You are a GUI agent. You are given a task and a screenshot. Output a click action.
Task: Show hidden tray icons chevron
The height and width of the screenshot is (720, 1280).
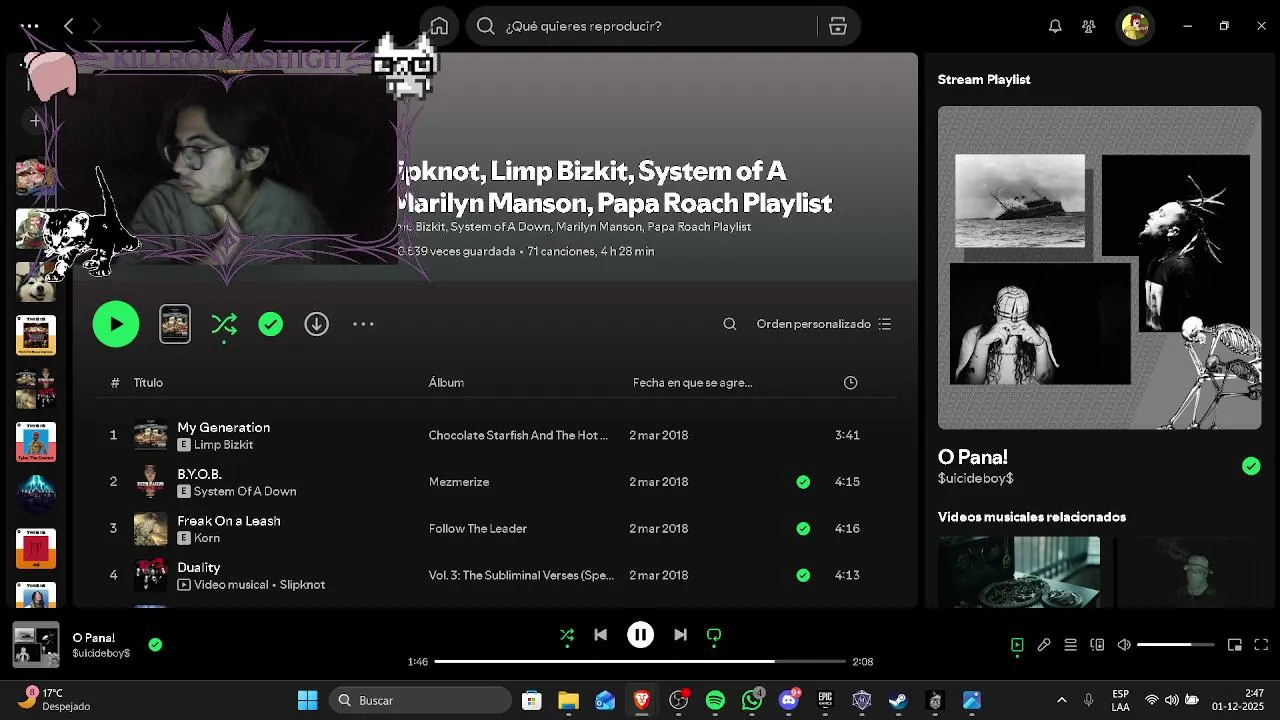1061,700
